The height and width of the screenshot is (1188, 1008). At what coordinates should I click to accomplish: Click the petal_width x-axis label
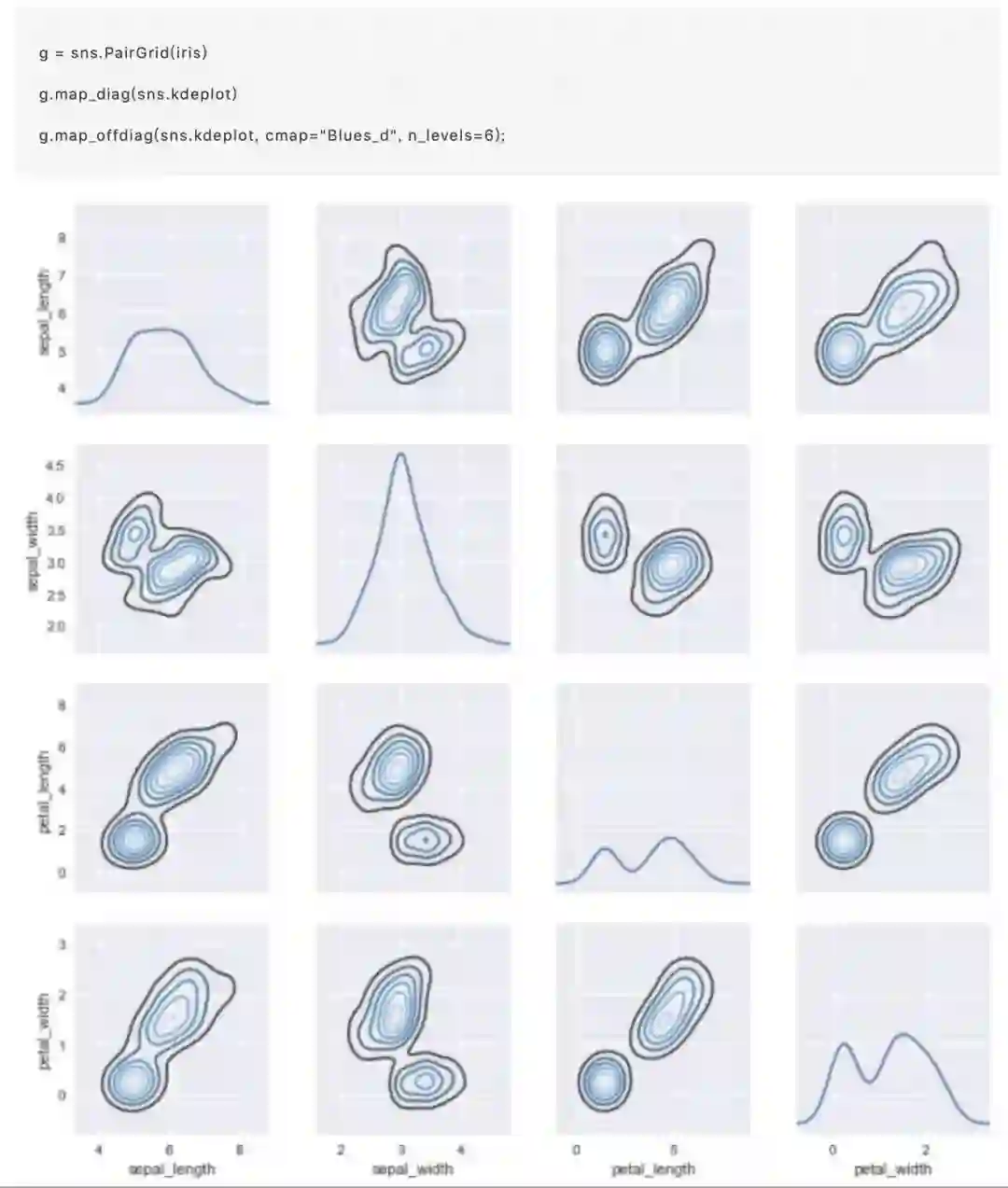tap(892, 1168)
